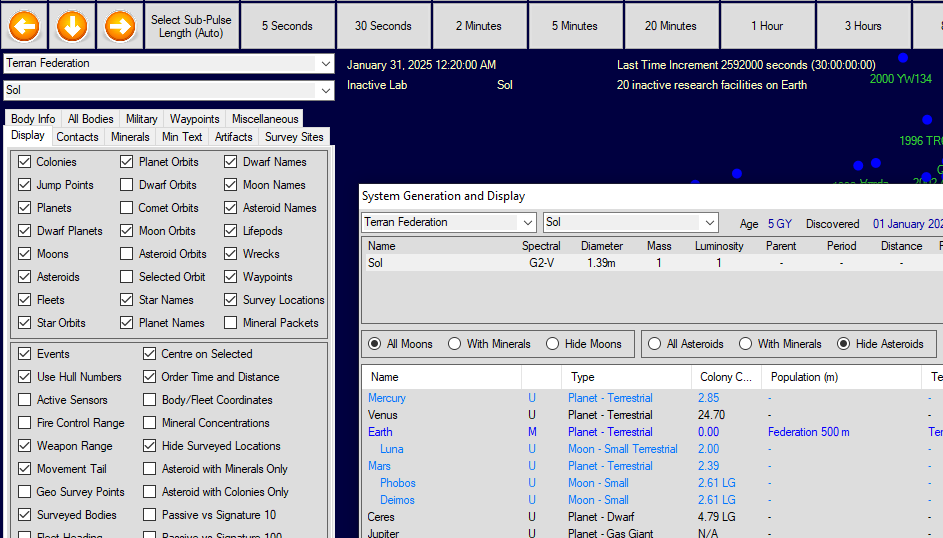Image resolution: width=943 pixels, height=538 pixels.
Task: Advance time by 2 Minutes
Action: (x=479, y=26)
